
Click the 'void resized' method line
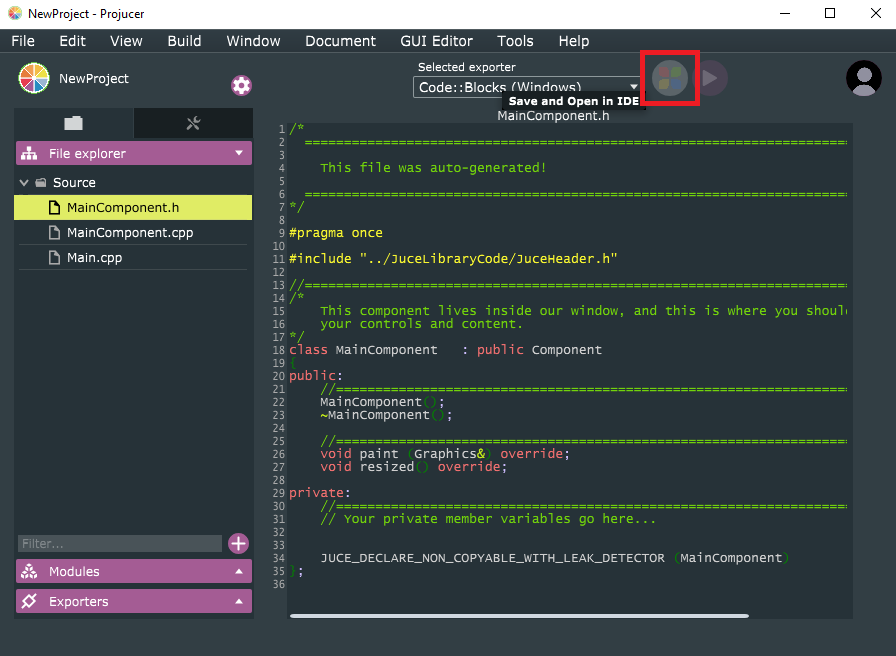point(413,467)
